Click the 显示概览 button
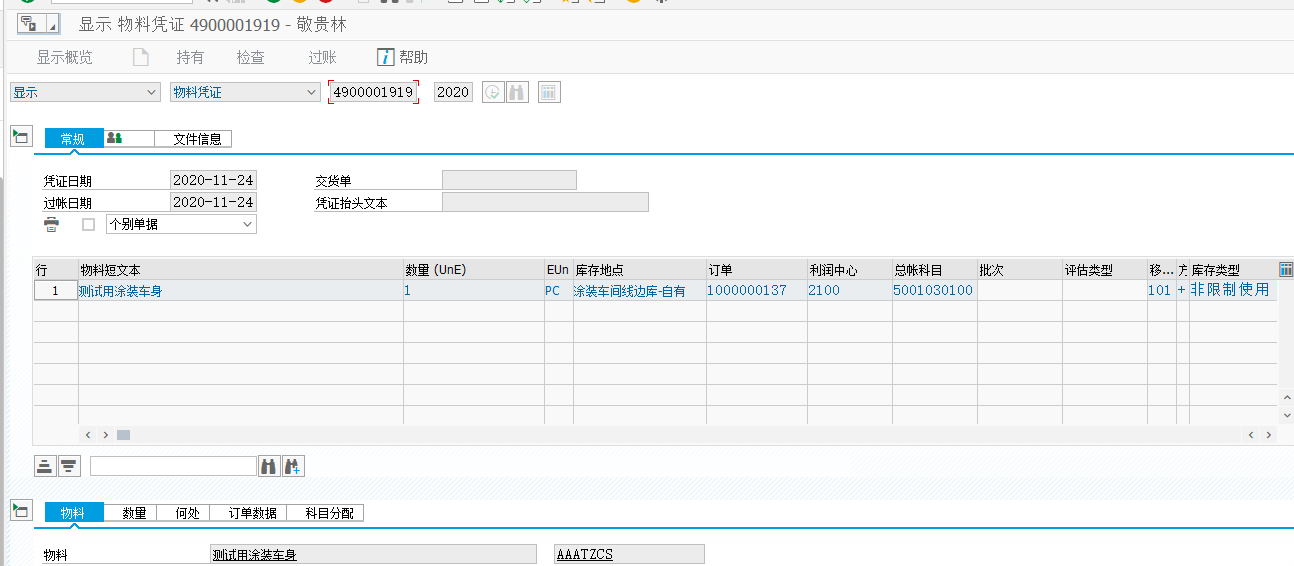 pyautogui.click(x=65, y=57)
